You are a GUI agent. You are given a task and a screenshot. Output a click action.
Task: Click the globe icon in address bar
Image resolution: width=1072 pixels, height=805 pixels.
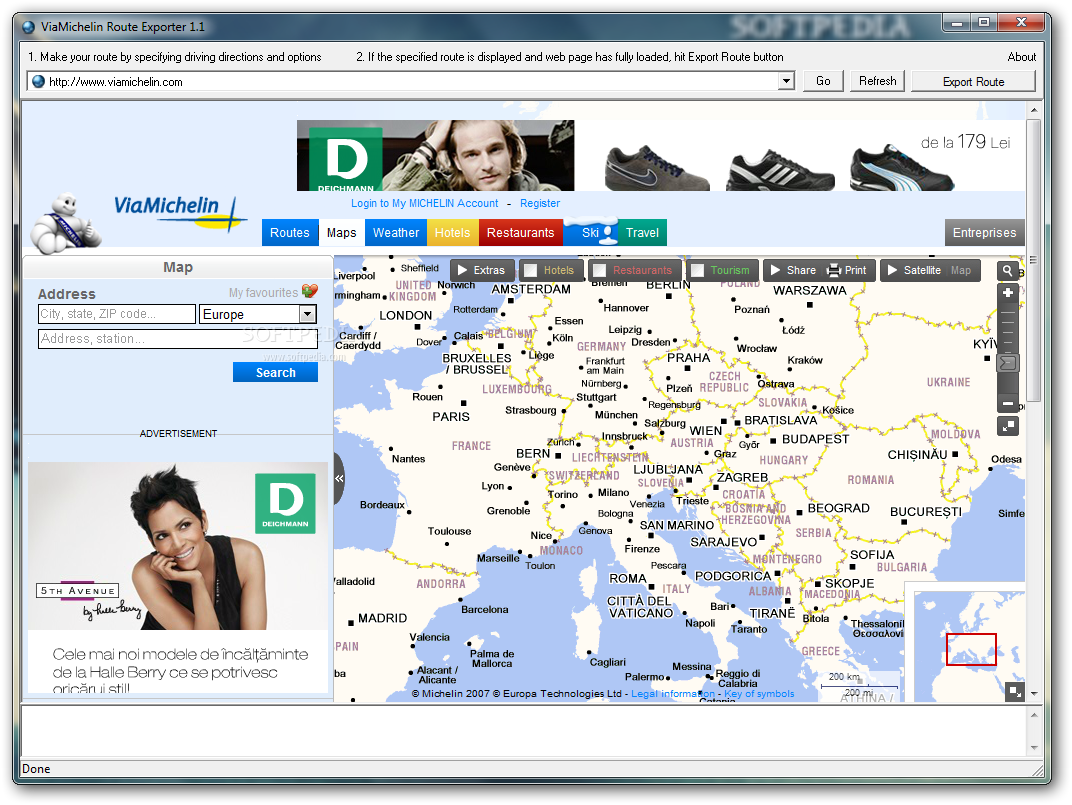click(x=38, y=81)
